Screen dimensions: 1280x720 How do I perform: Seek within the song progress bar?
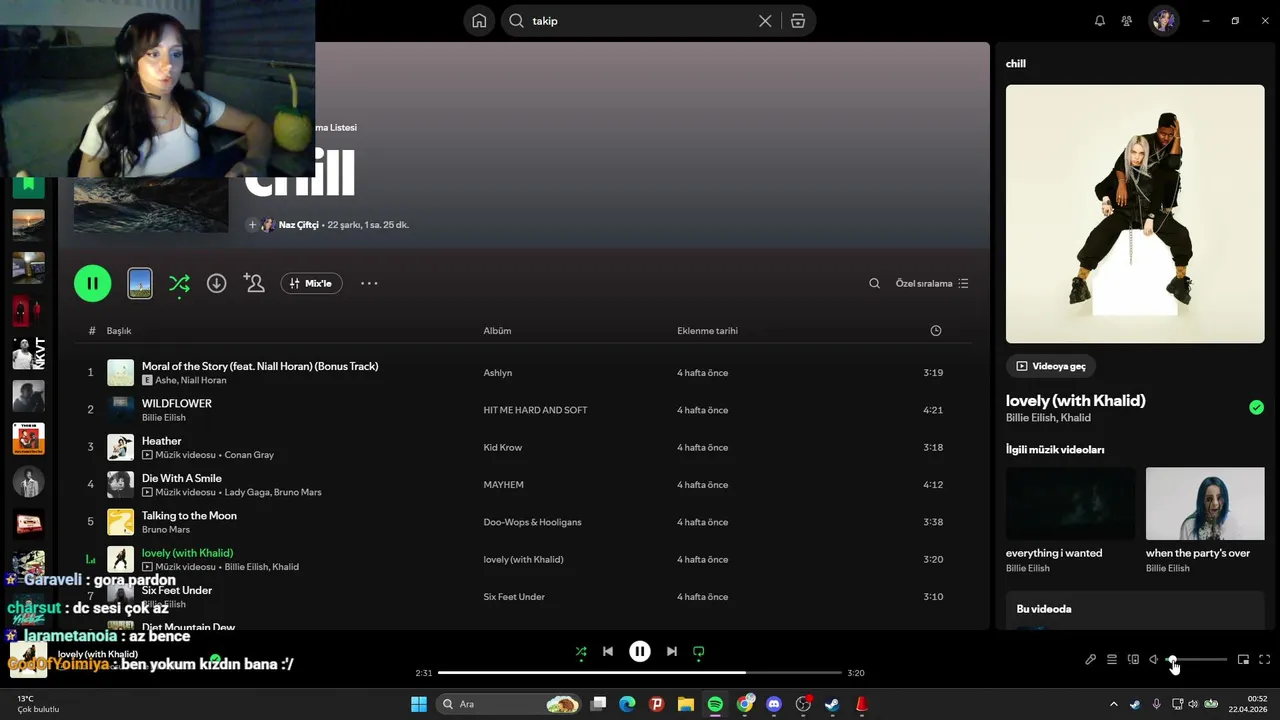(640, 673)
